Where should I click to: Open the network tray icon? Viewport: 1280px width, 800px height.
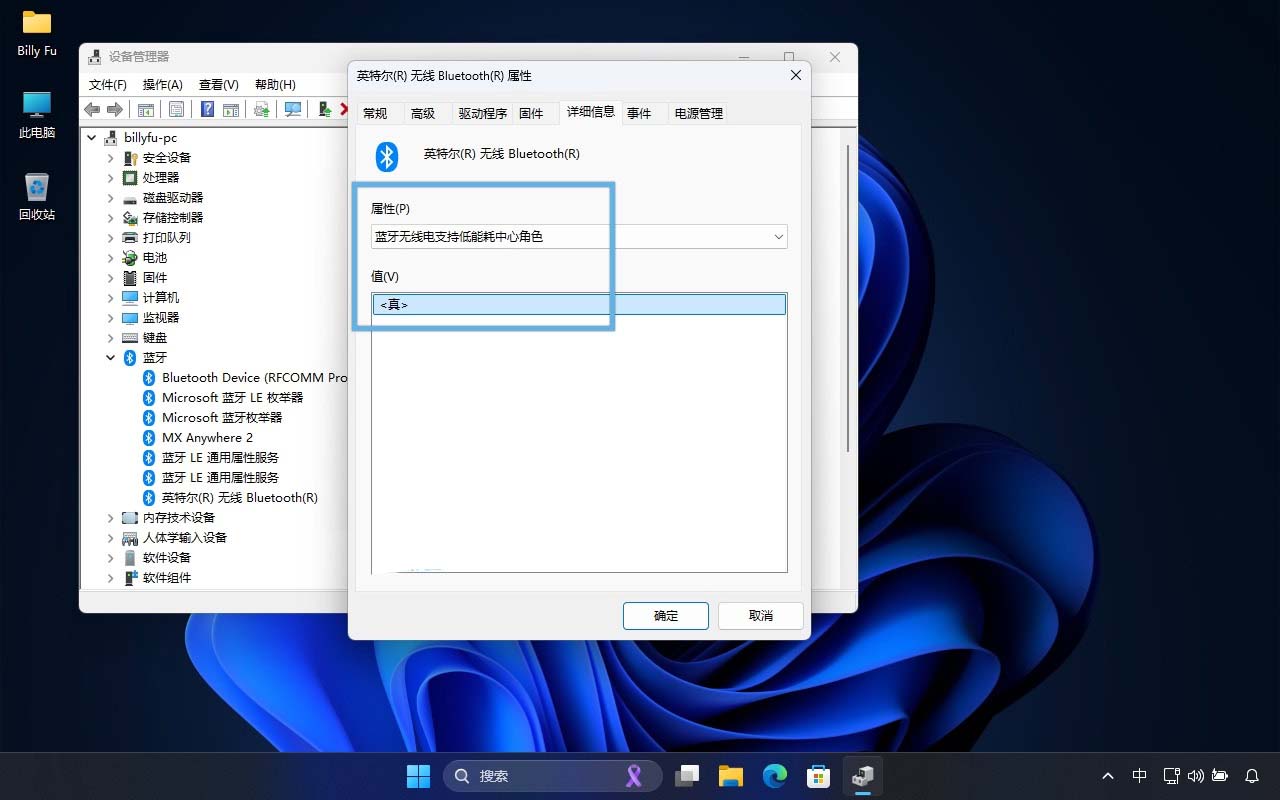[1172, 776]
